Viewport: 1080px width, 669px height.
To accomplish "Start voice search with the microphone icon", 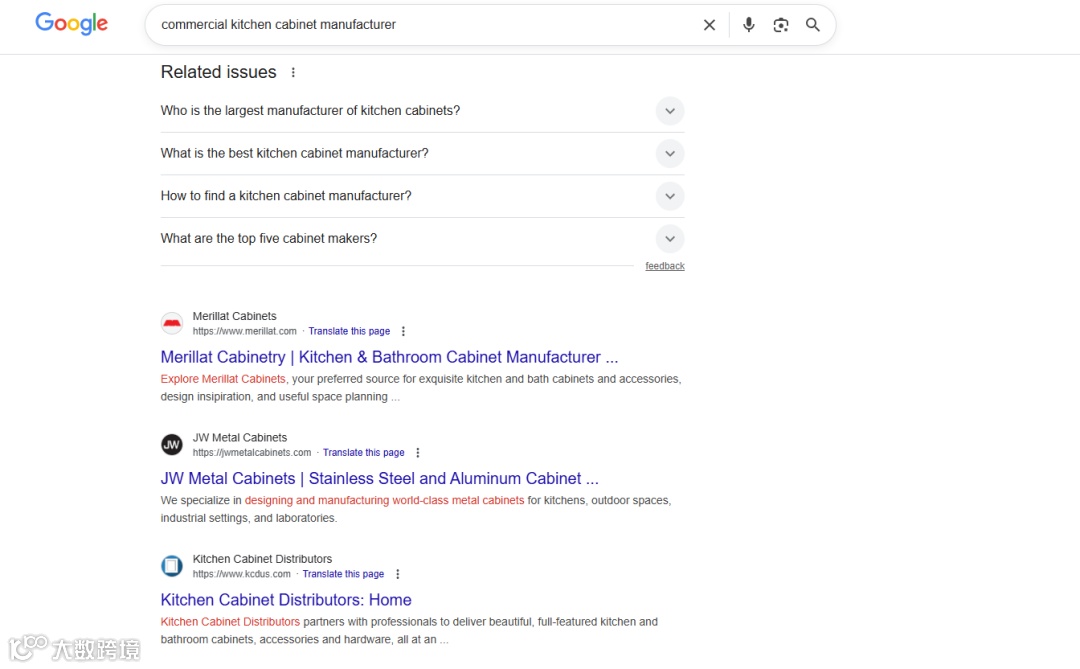I will [x=749, y=25].
